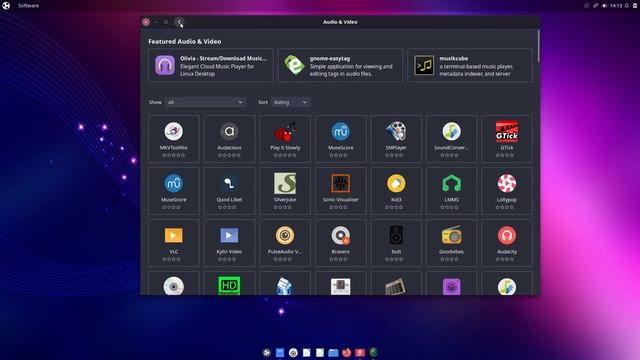Open the Audacious app tile
640x360 pixels.
click(x=229, y=139)
